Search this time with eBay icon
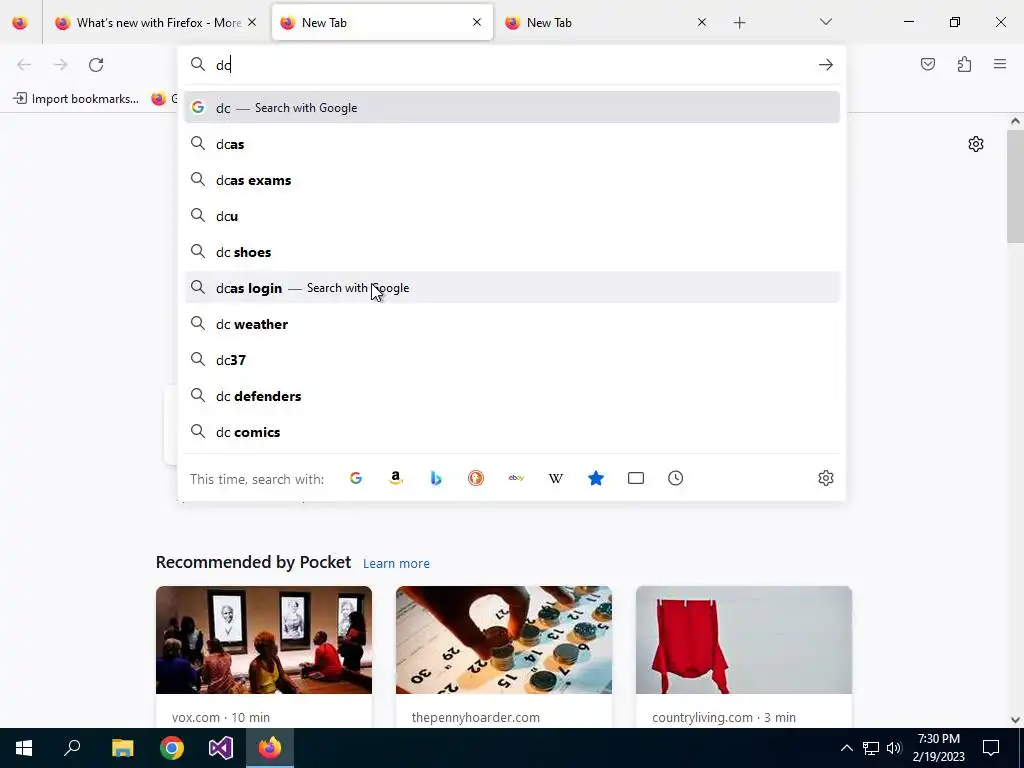This screenshot has height=768, width=1024. [516, 478]
